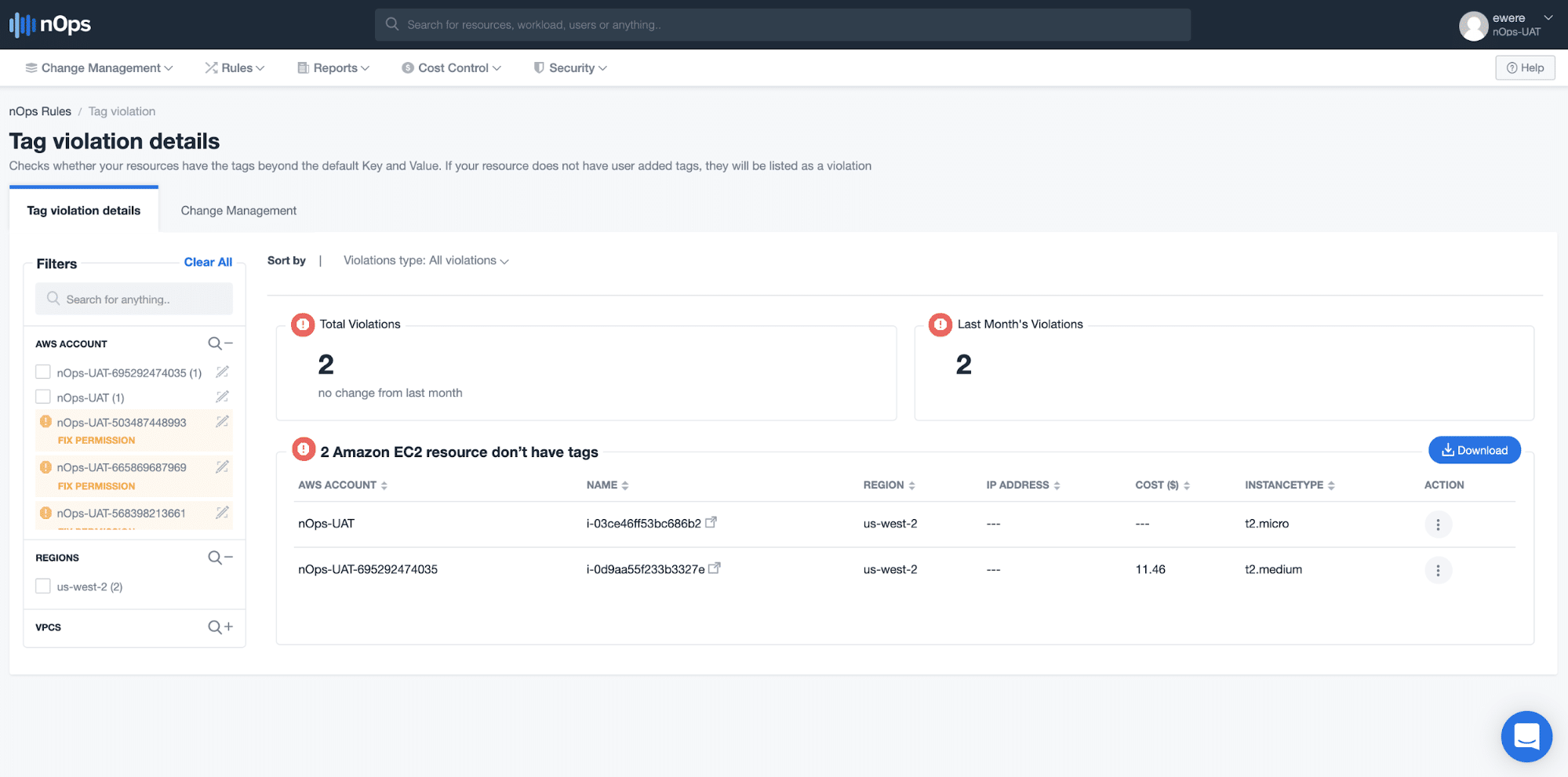Click nOps-UAT-695292474035 cell in the table

(368, 569)
